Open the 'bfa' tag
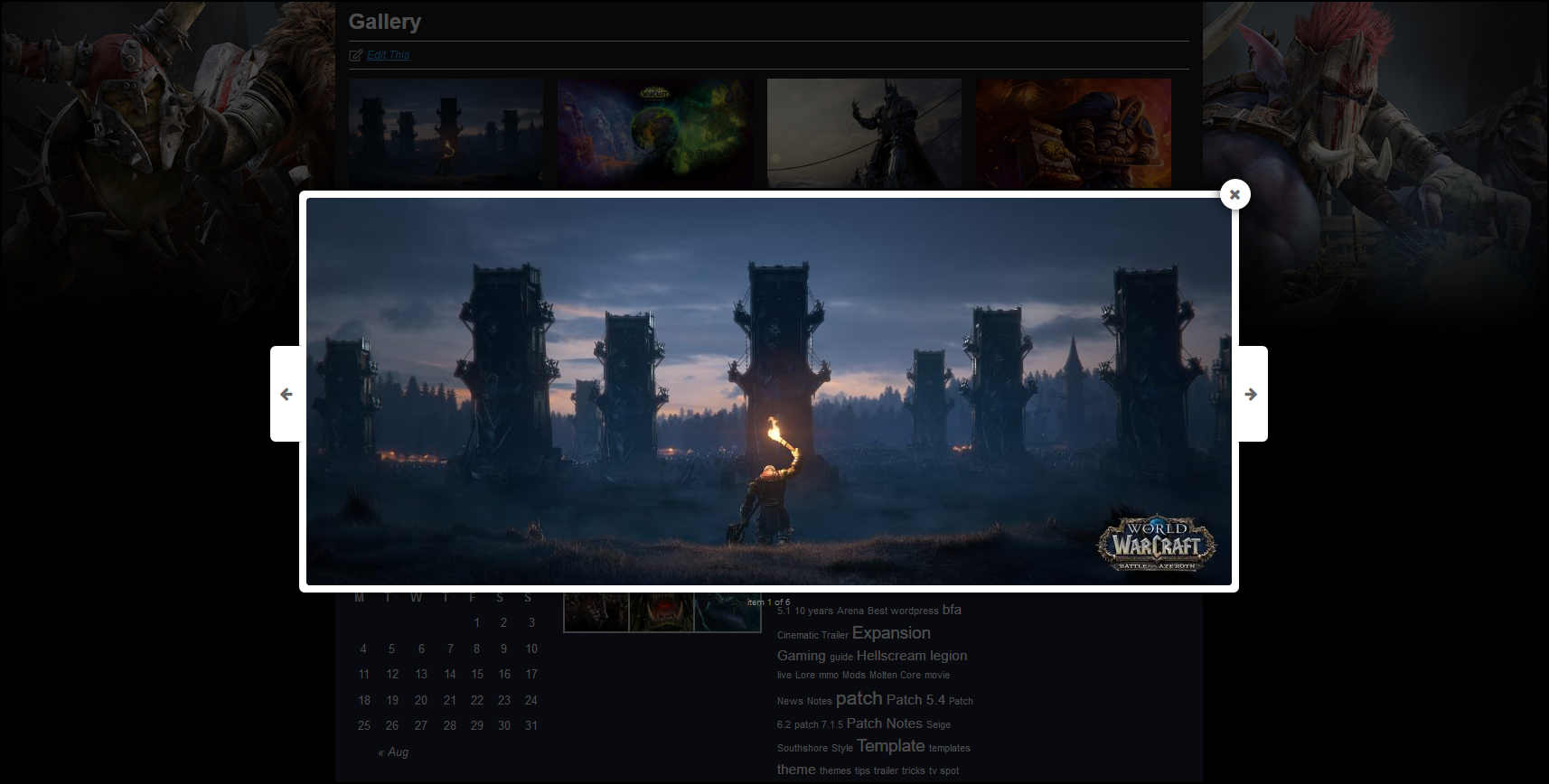Viewport: 1549px width, 784px height. (952, 611)
